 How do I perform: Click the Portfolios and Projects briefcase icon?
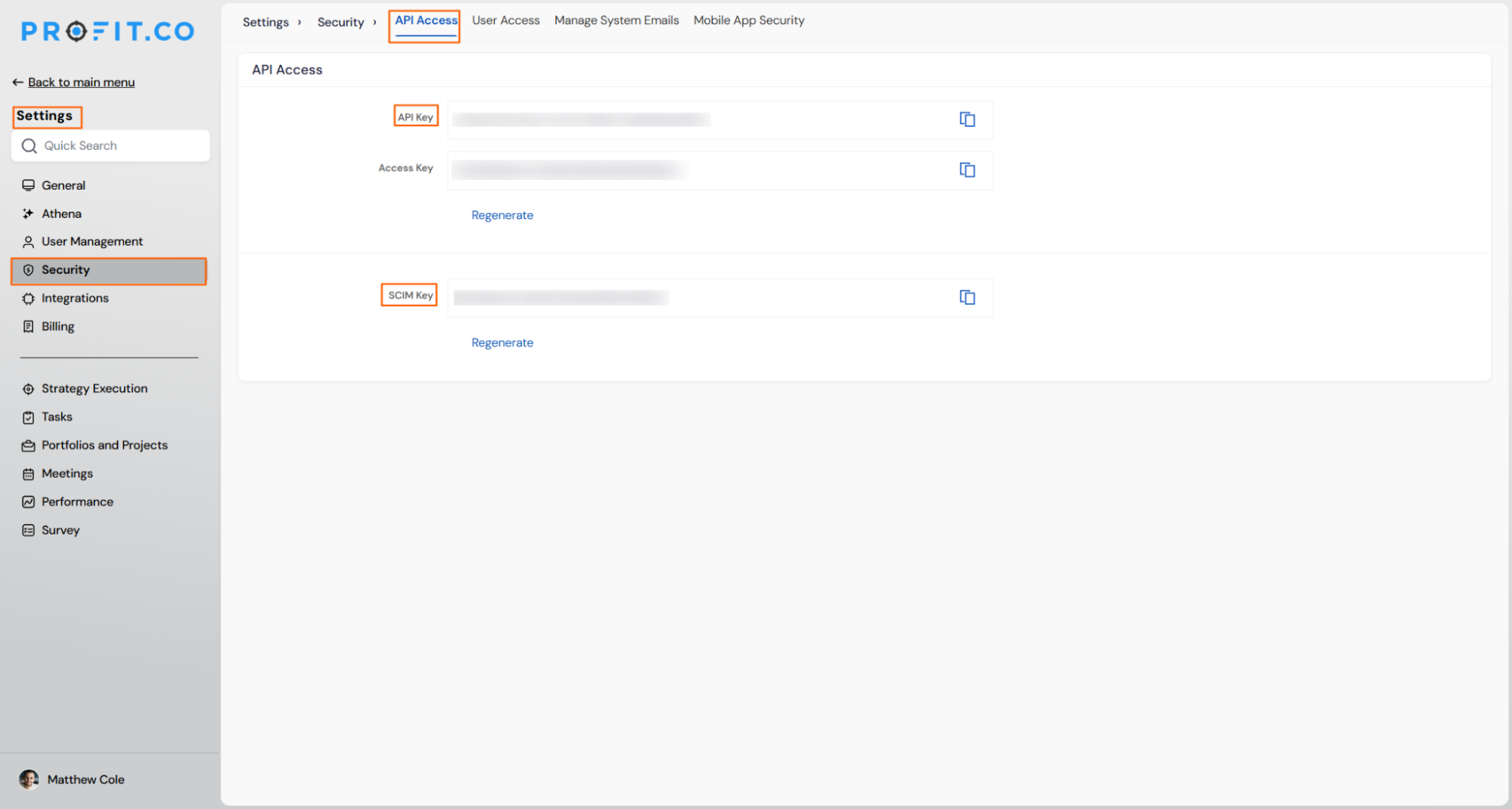(x=28, y=445)
